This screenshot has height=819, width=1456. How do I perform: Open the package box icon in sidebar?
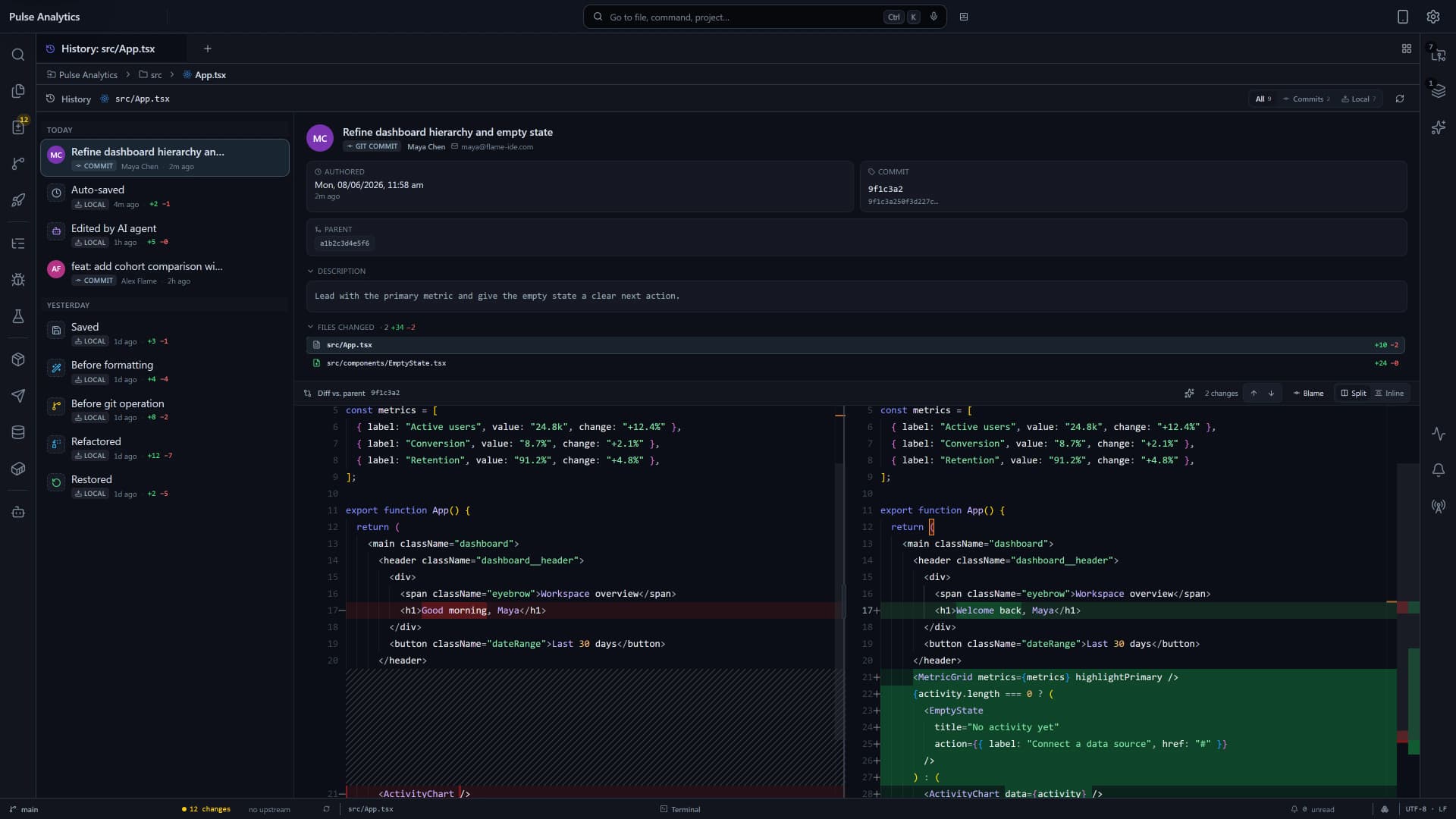[18, 359]
